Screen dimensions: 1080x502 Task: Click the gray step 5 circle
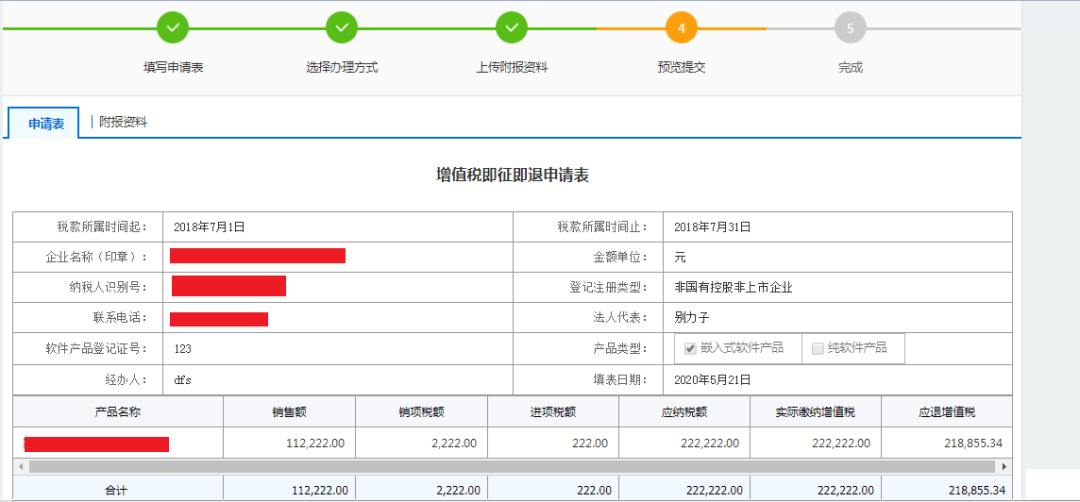point(850,28)
